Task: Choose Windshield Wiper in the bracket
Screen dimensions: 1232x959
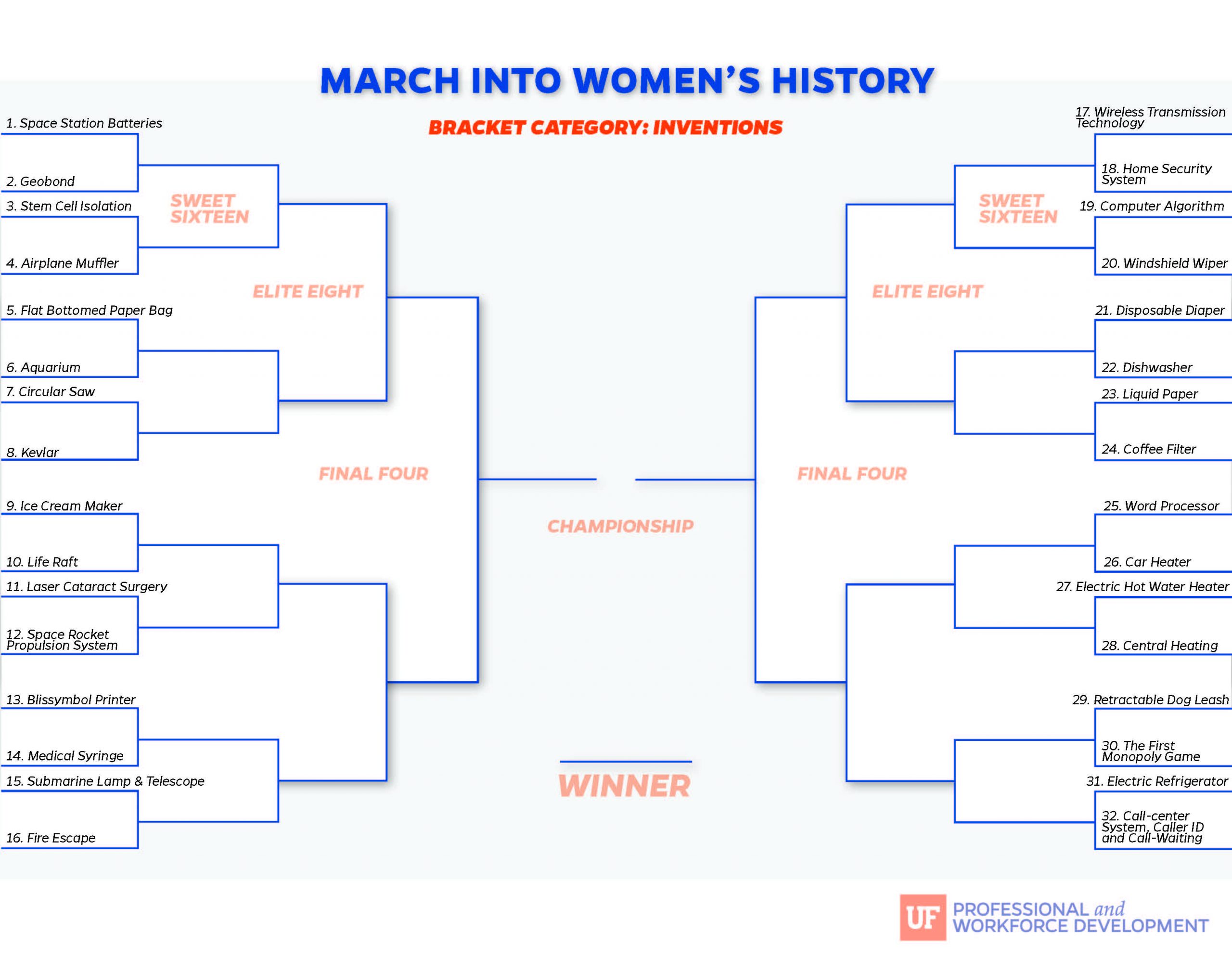Action: click(x=1164, y=263)
